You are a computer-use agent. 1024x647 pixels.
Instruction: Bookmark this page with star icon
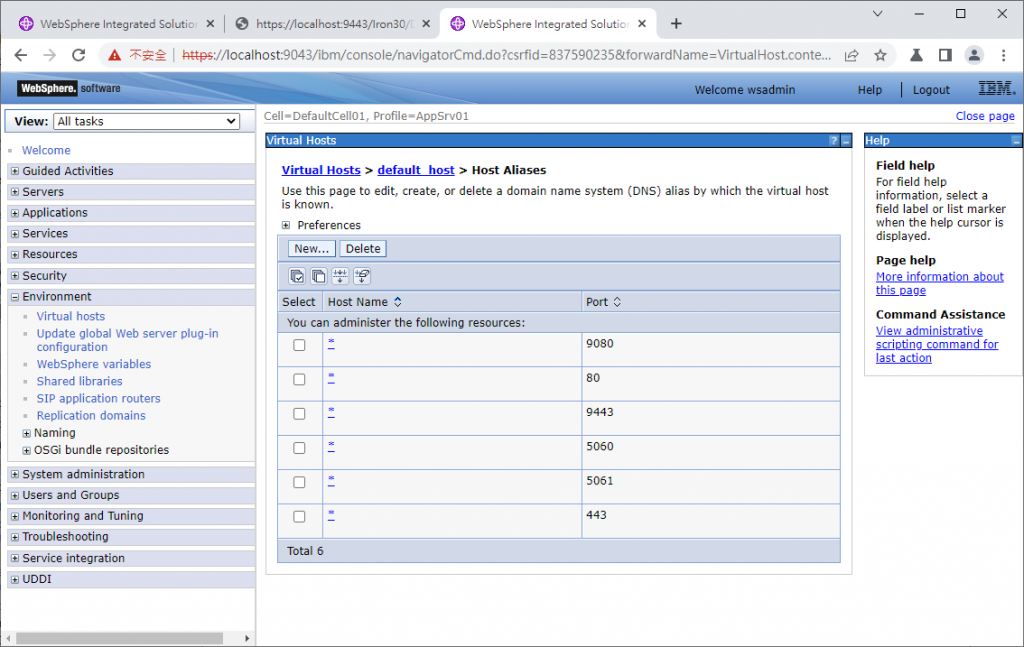tap(880, 55)
